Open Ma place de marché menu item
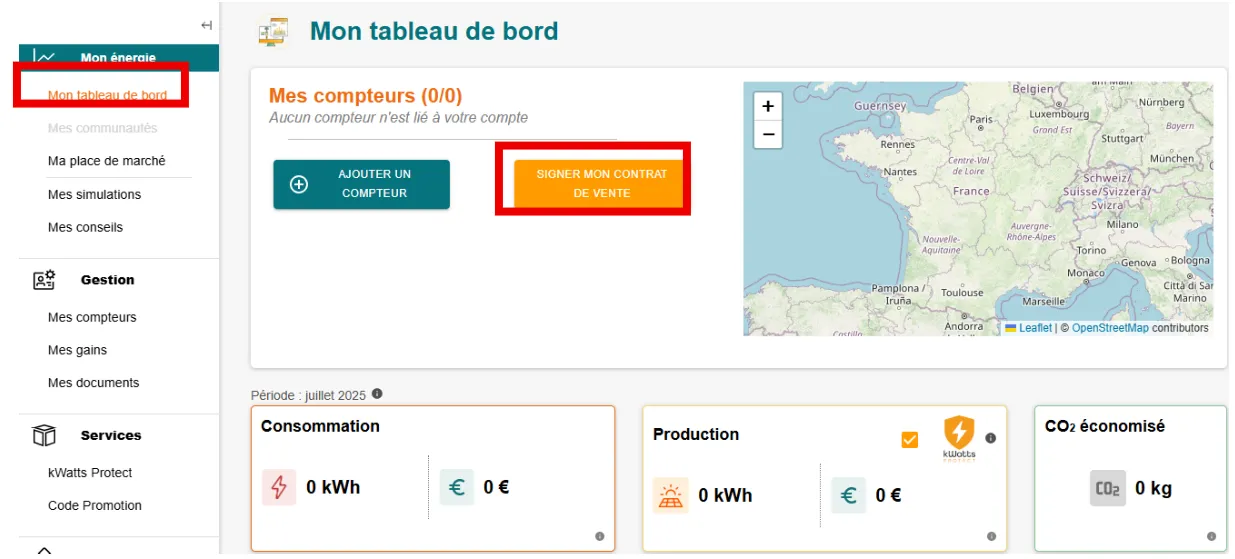The width and height of the screenshot is (1235, 559). point(106,161)
